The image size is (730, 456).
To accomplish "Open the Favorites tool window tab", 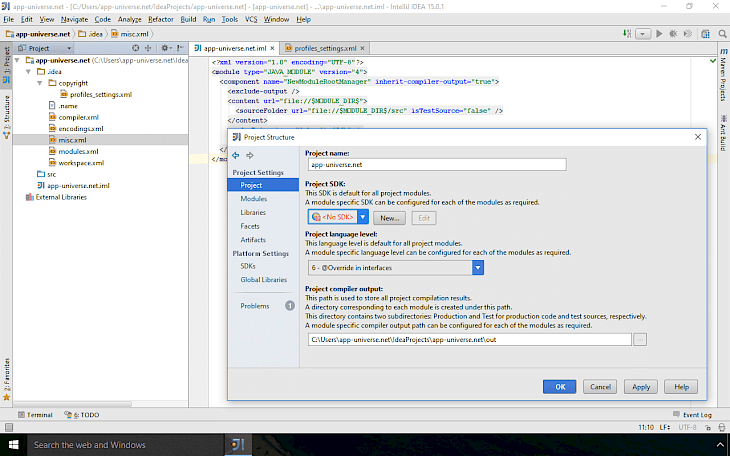I will (7, 378).
